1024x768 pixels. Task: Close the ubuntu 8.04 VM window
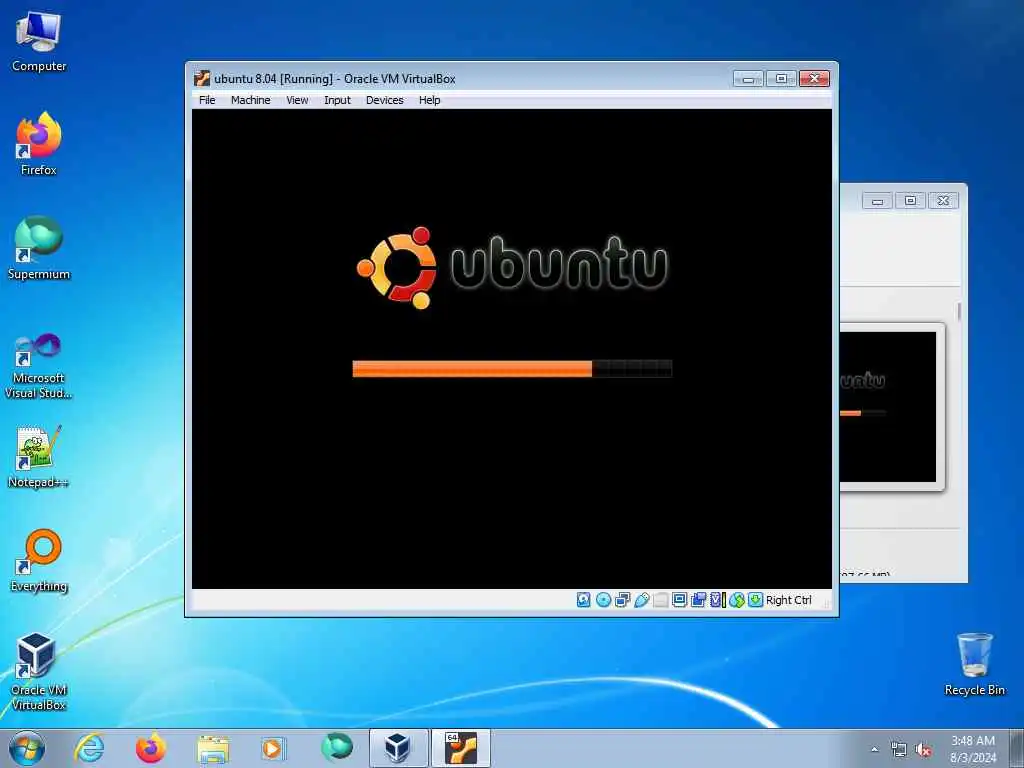coord(814,79)
